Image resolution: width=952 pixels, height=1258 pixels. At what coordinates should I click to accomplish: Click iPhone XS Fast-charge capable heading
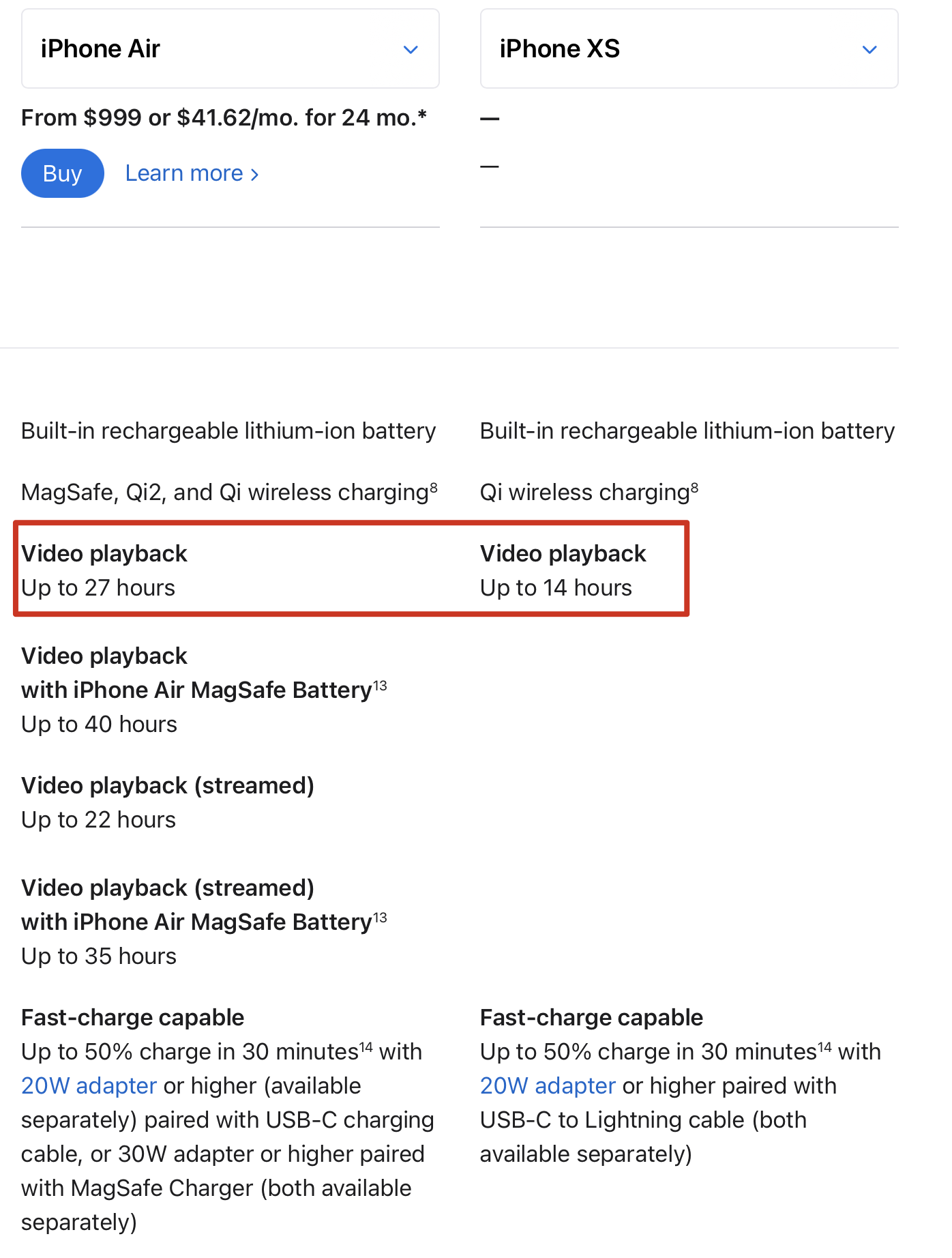pyautogui.click(x=591, y=1017)
